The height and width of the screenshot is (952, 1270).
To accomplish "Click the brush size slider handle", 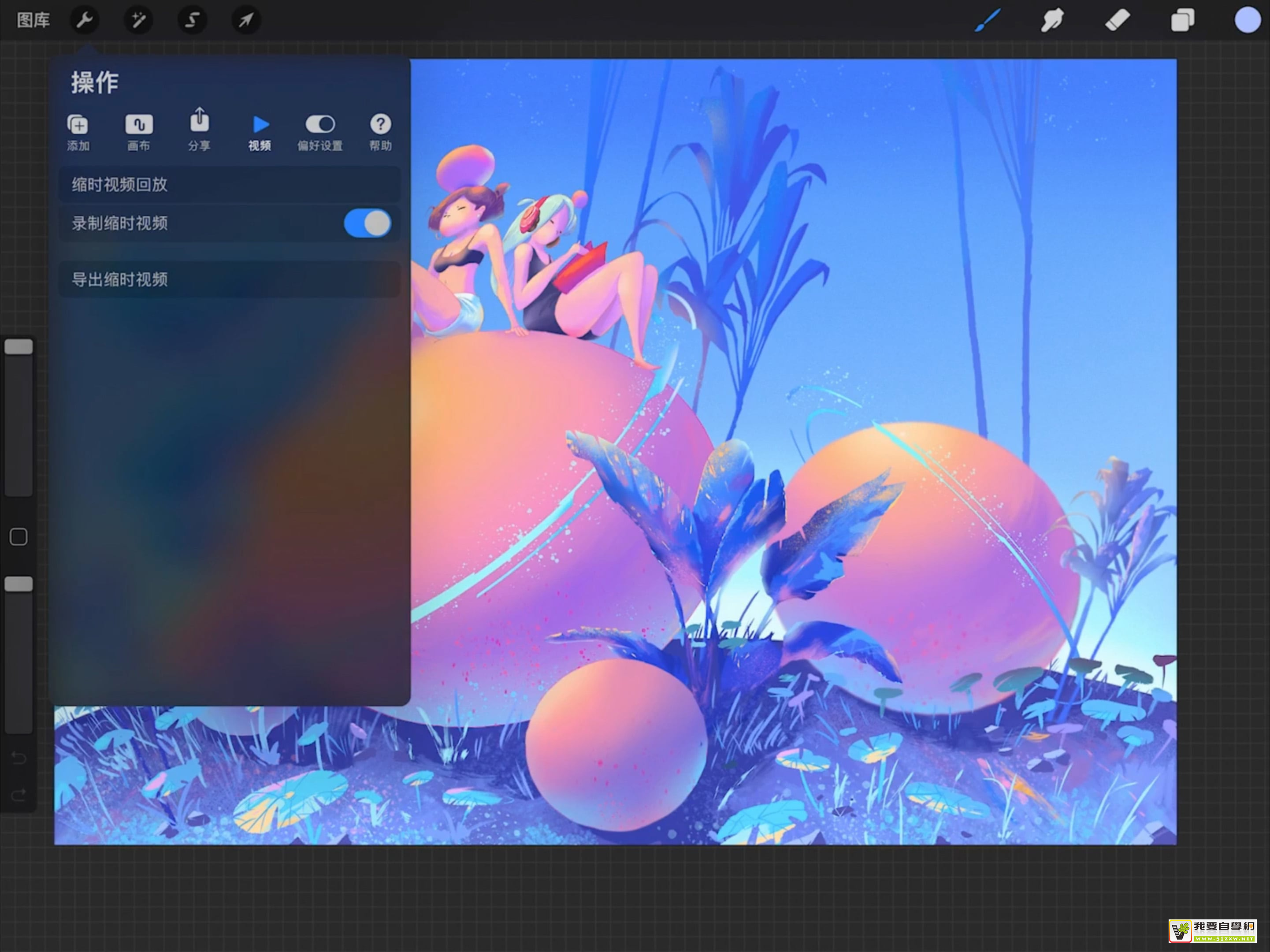I will [19, 347].
